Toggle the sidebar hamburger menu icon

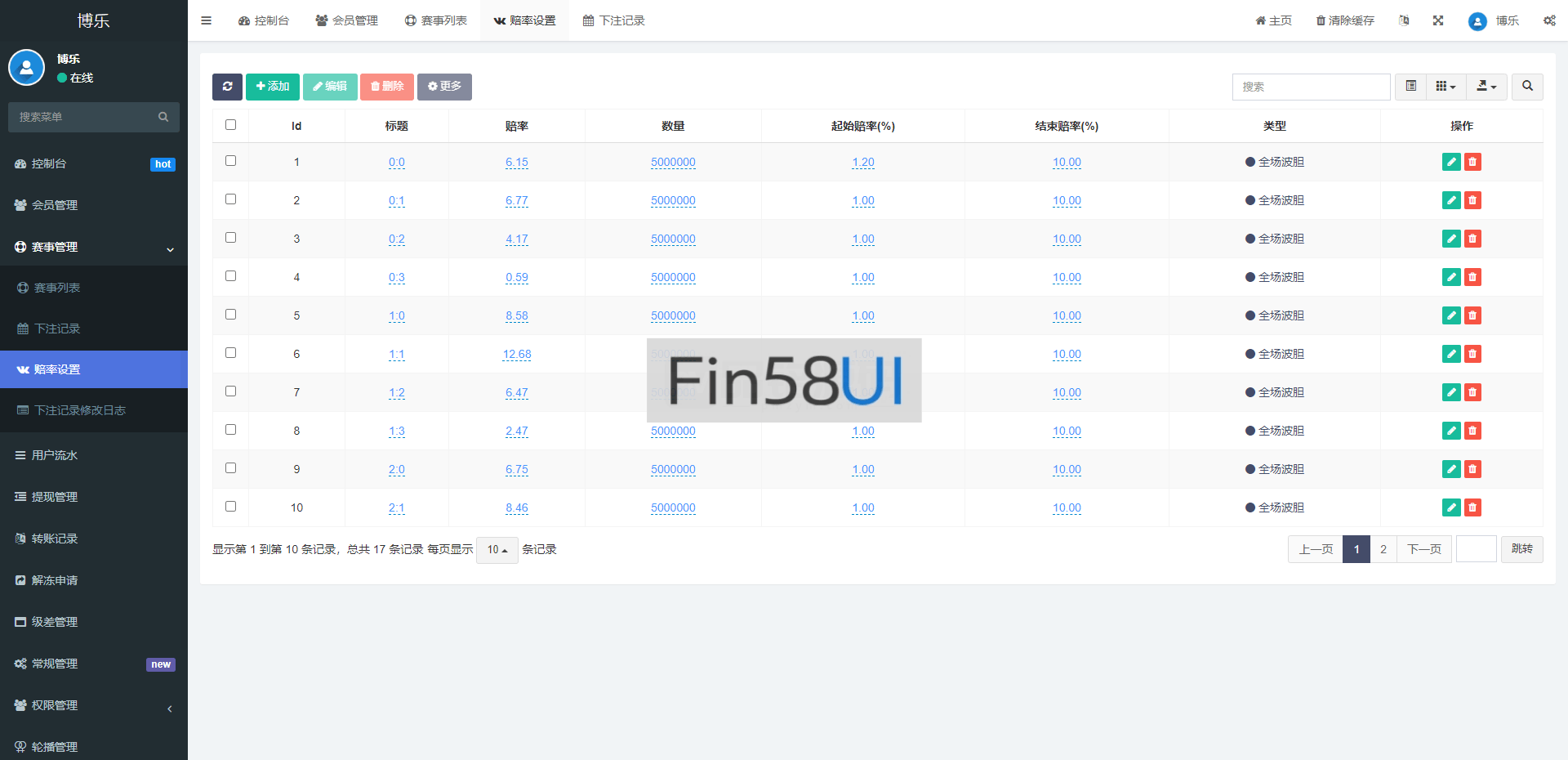coord(207,20)
